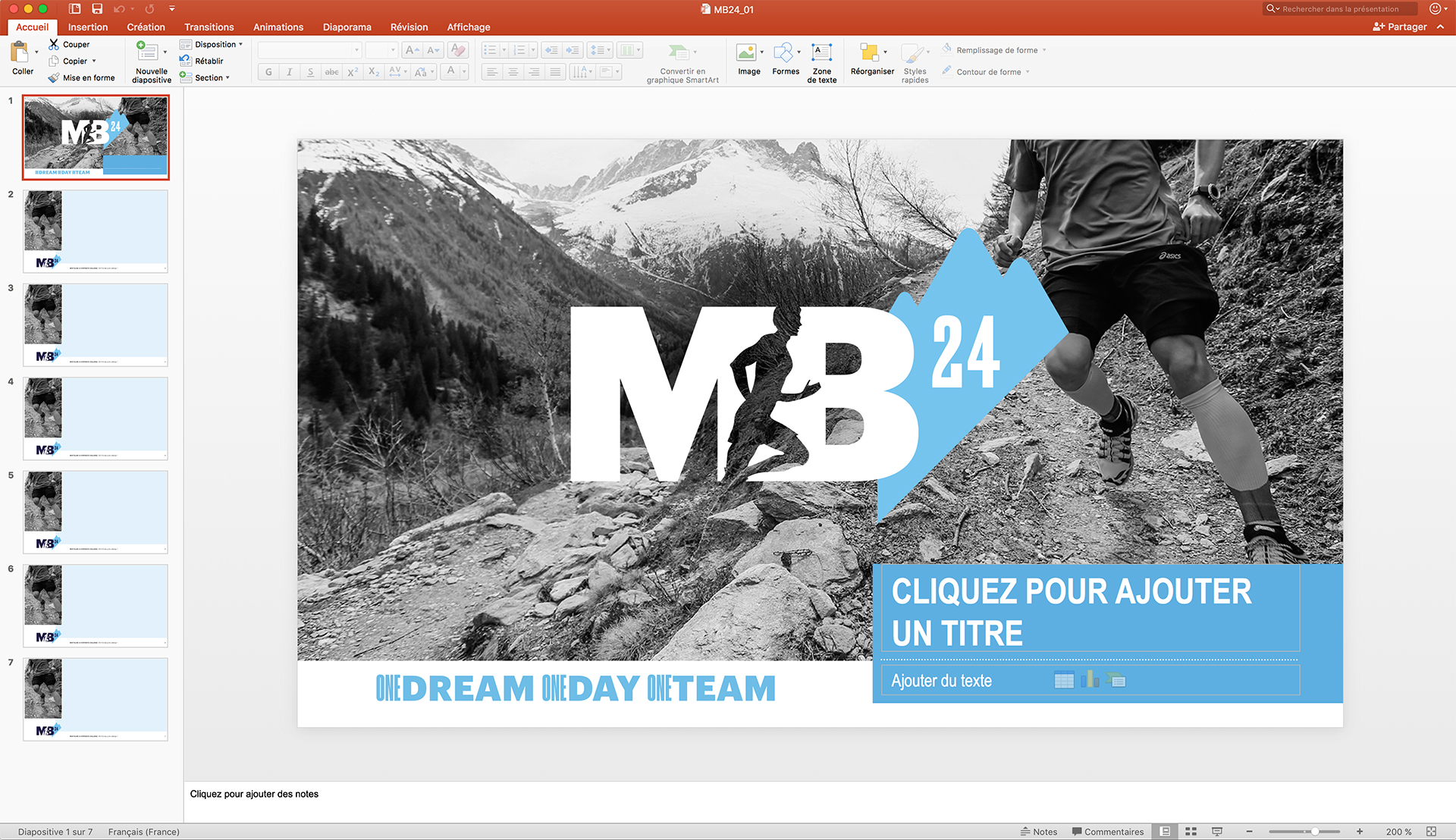
Task: Open the Animations ribbon tab
Action: click(x=278, y=27)
